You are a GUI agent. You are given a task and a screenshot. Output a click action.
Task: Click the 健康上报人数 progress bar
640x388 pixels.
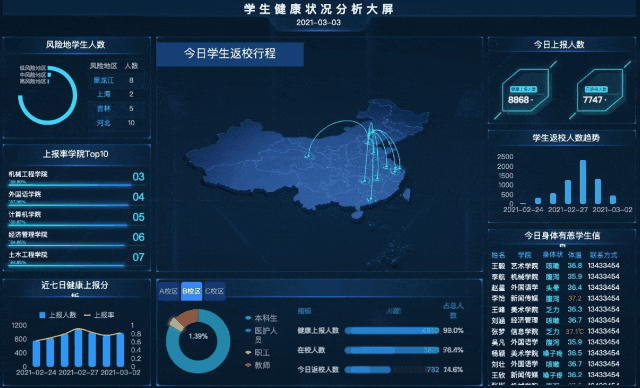(392, 330)
